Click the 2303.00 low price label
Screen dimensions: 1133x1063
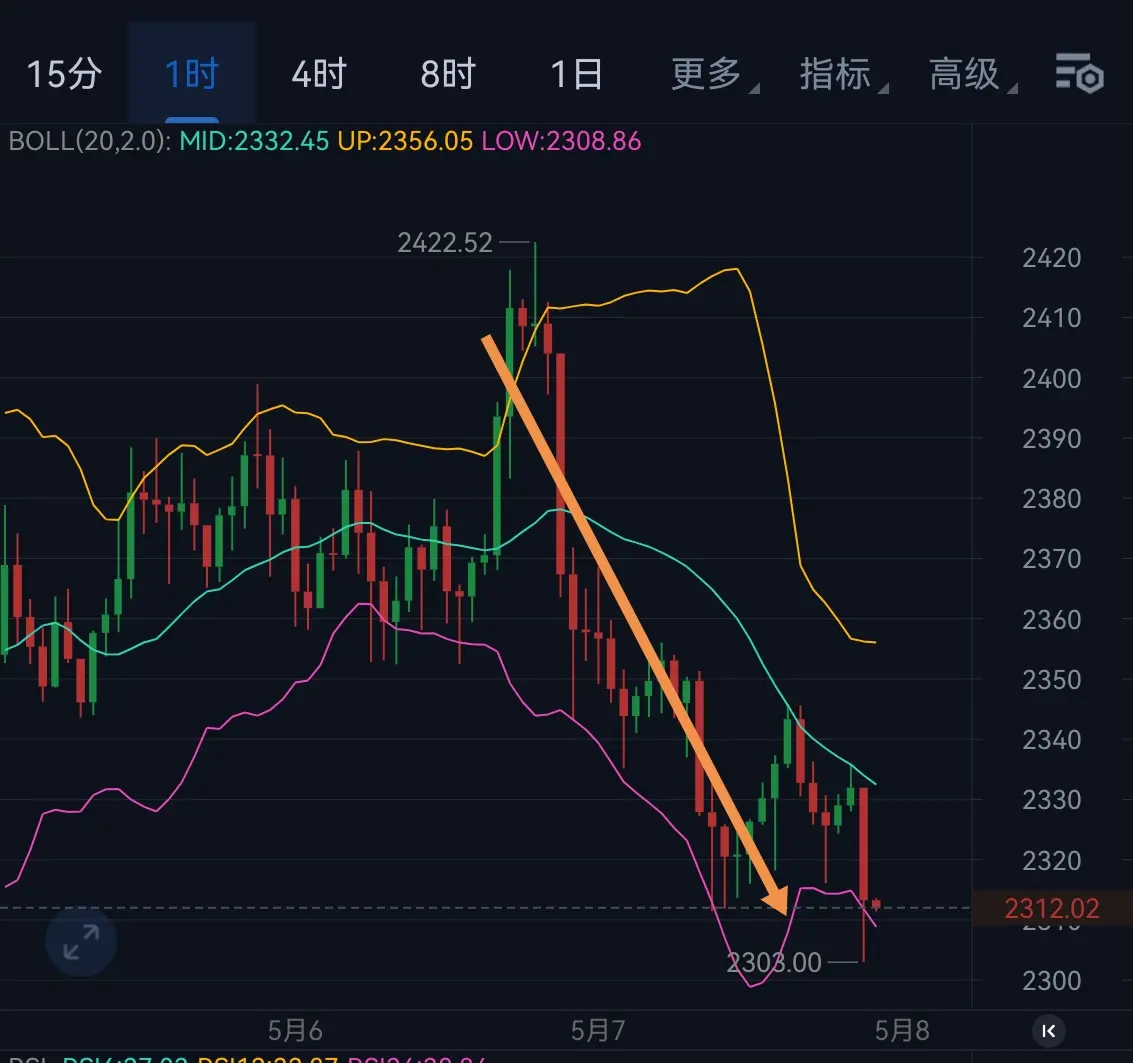(x=774, y=963)
